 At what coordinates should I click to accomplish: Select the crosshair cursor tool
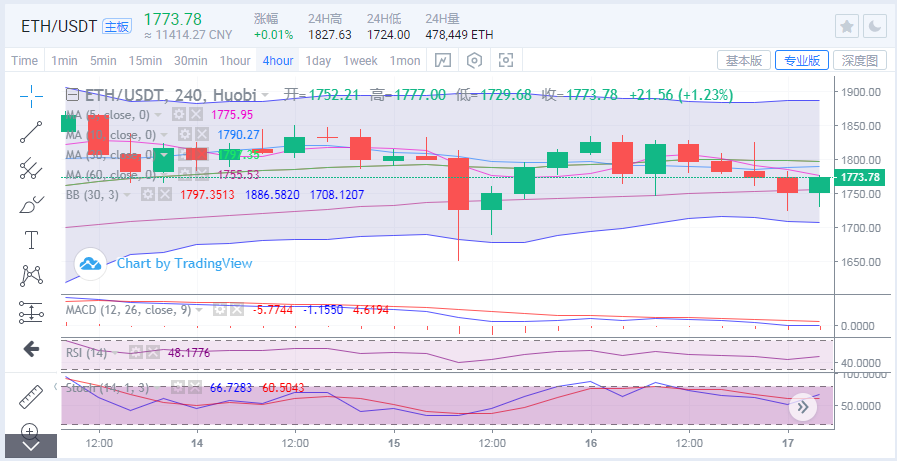(31, 96)
